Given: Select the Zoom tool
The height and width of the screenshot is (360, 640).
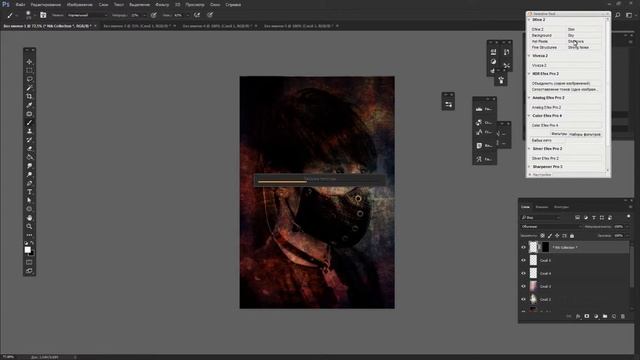Looking at the screenshot, I should pyautogui.click(x=29, y=226).
